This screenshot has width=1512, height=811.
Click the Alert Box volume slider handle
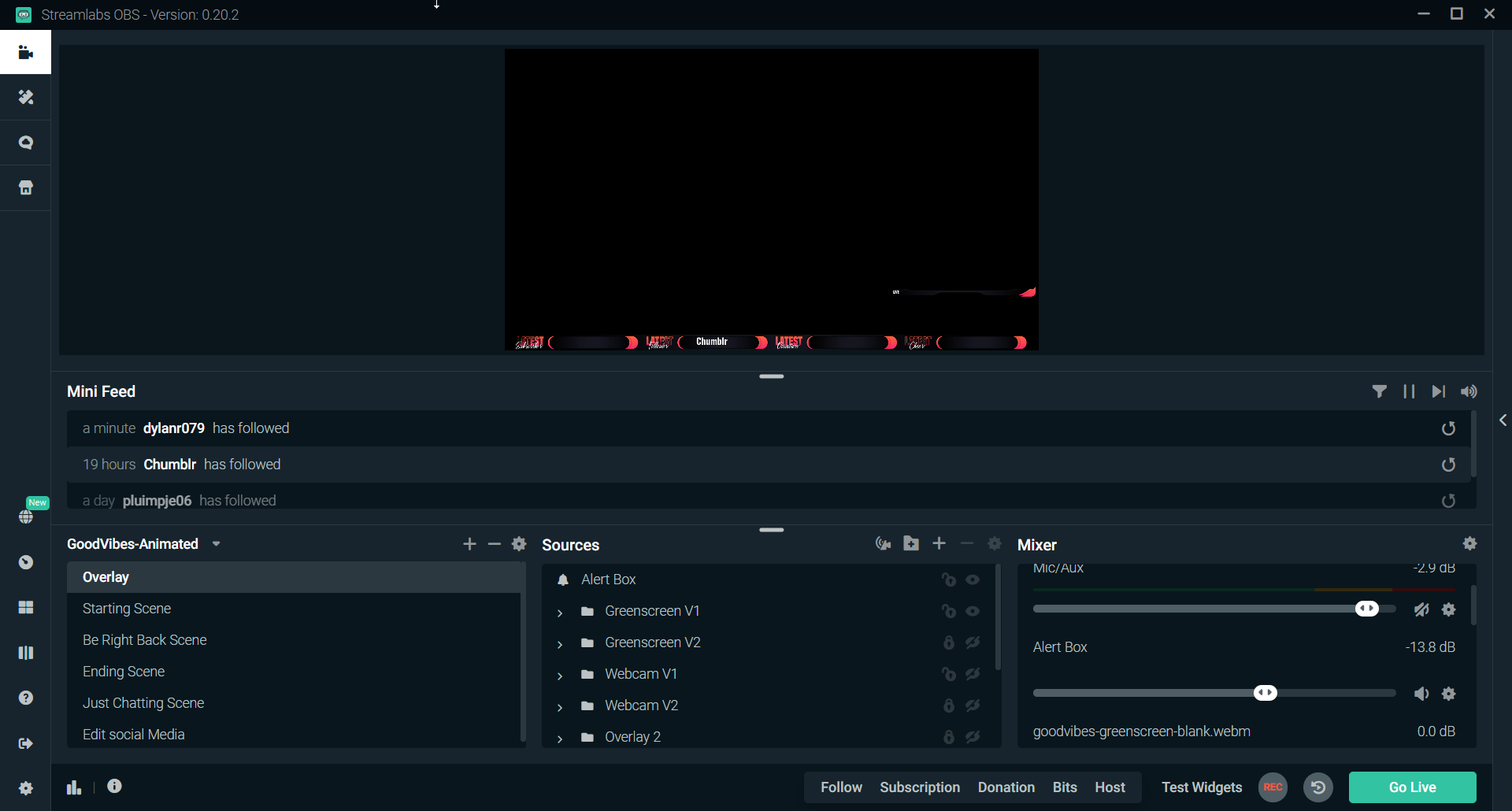pyautogui.click(x=1265, y=693)
